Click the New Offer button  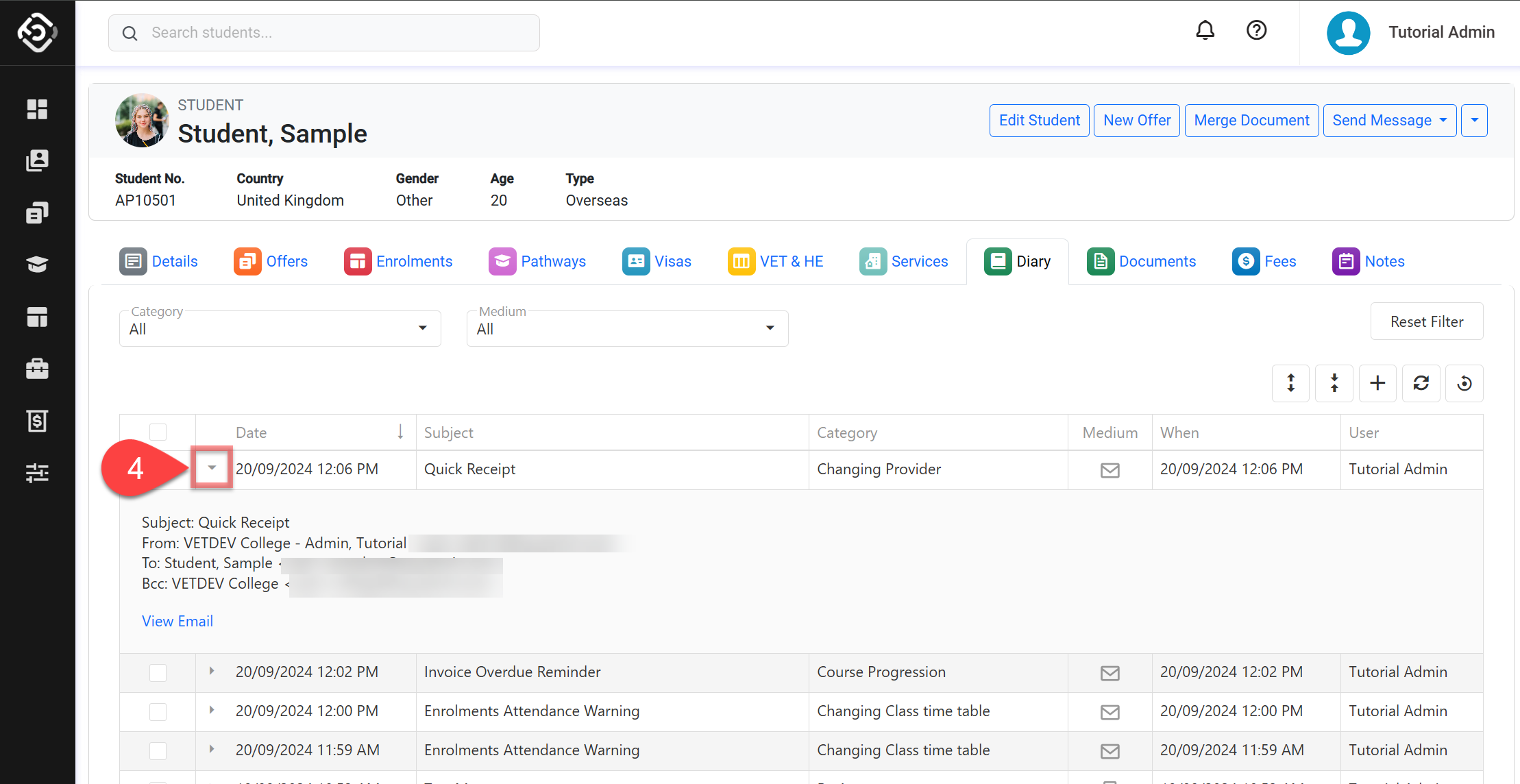coord(1137,121)
